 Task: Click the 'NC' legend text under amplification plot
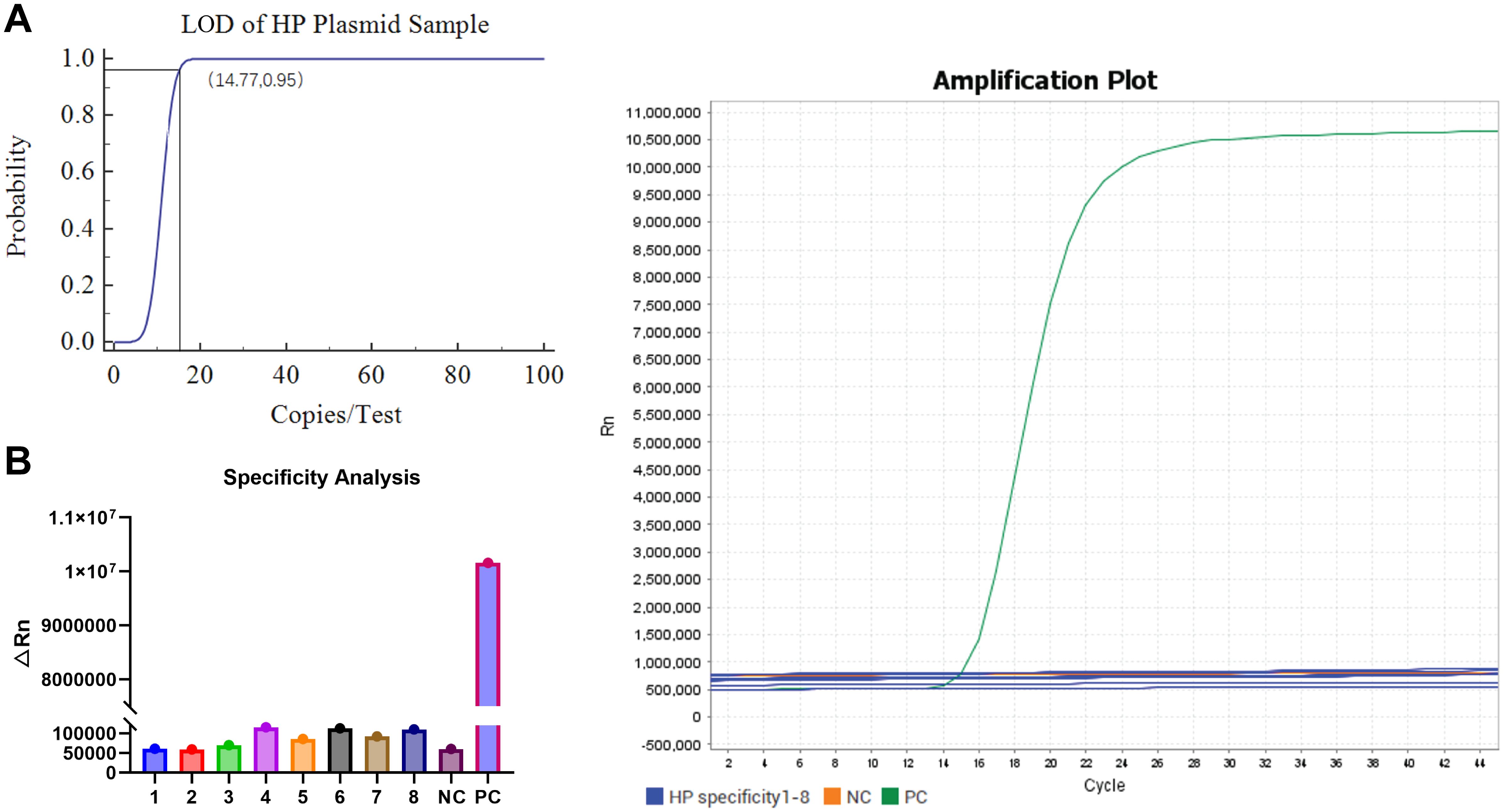[x=858, y=797]
